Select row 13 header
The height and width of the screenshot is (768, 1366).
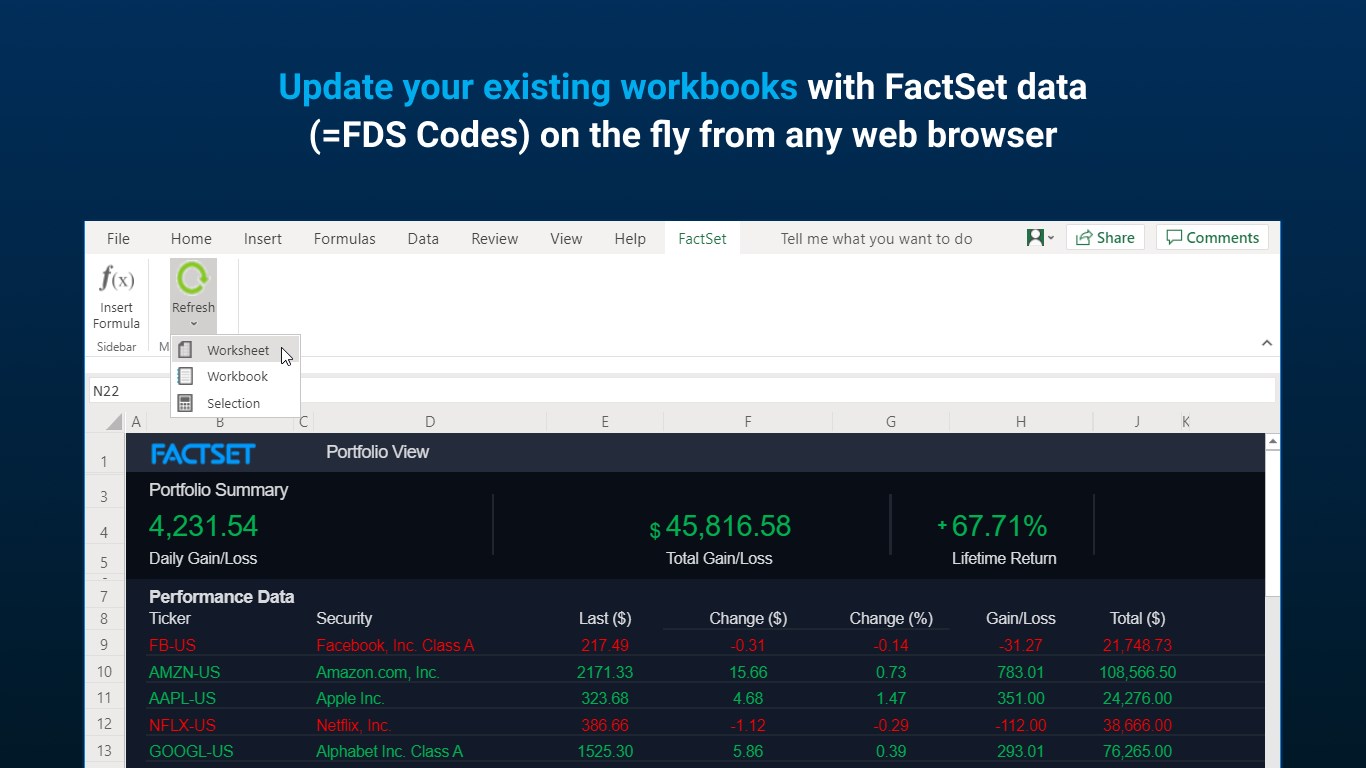click(x=105, y=751)
